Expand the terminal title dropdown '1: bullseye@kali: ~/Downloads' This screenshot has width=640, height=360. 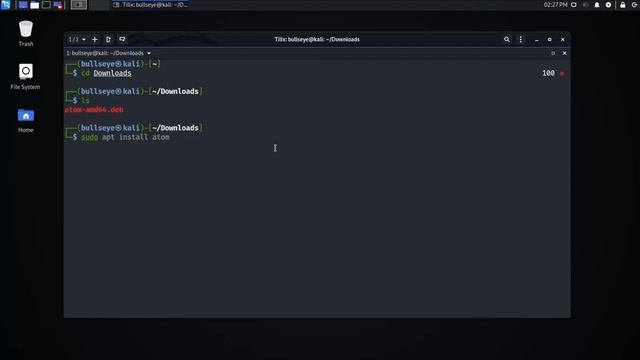pyautogui.click(x=109, y=53)
